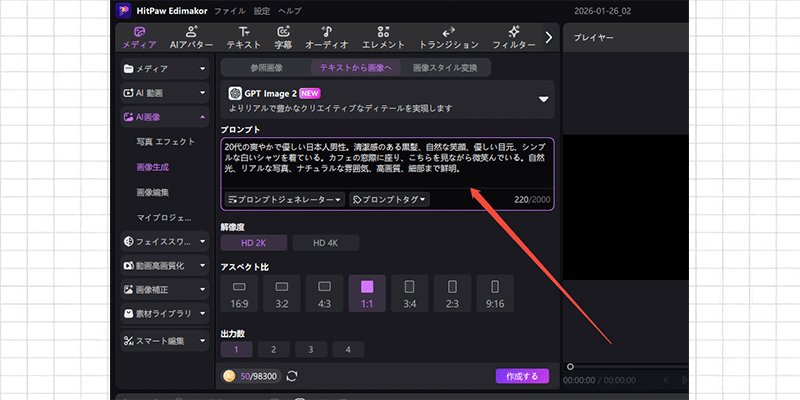
Task: Choose 3:4 aspect ratio
Action: point(410,294)
